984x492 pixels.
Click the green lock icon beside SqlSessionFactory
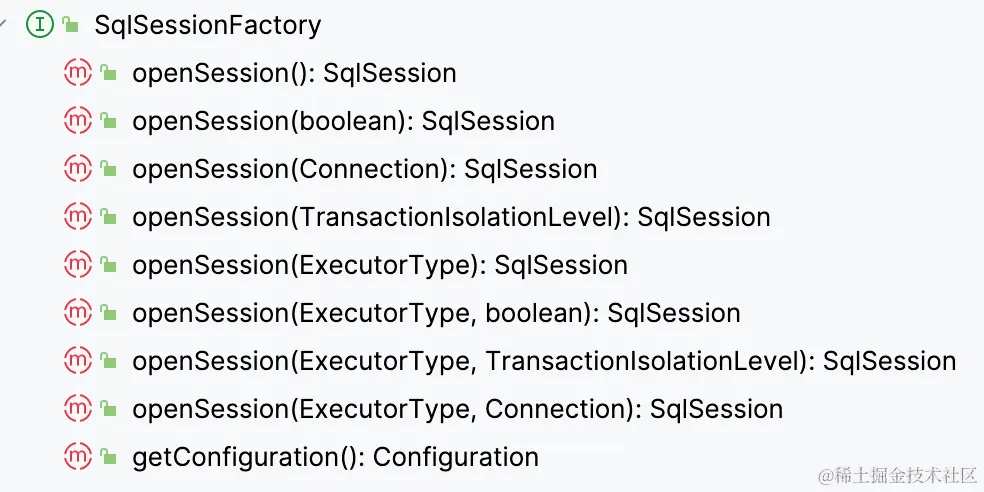[x=70, y=25]
